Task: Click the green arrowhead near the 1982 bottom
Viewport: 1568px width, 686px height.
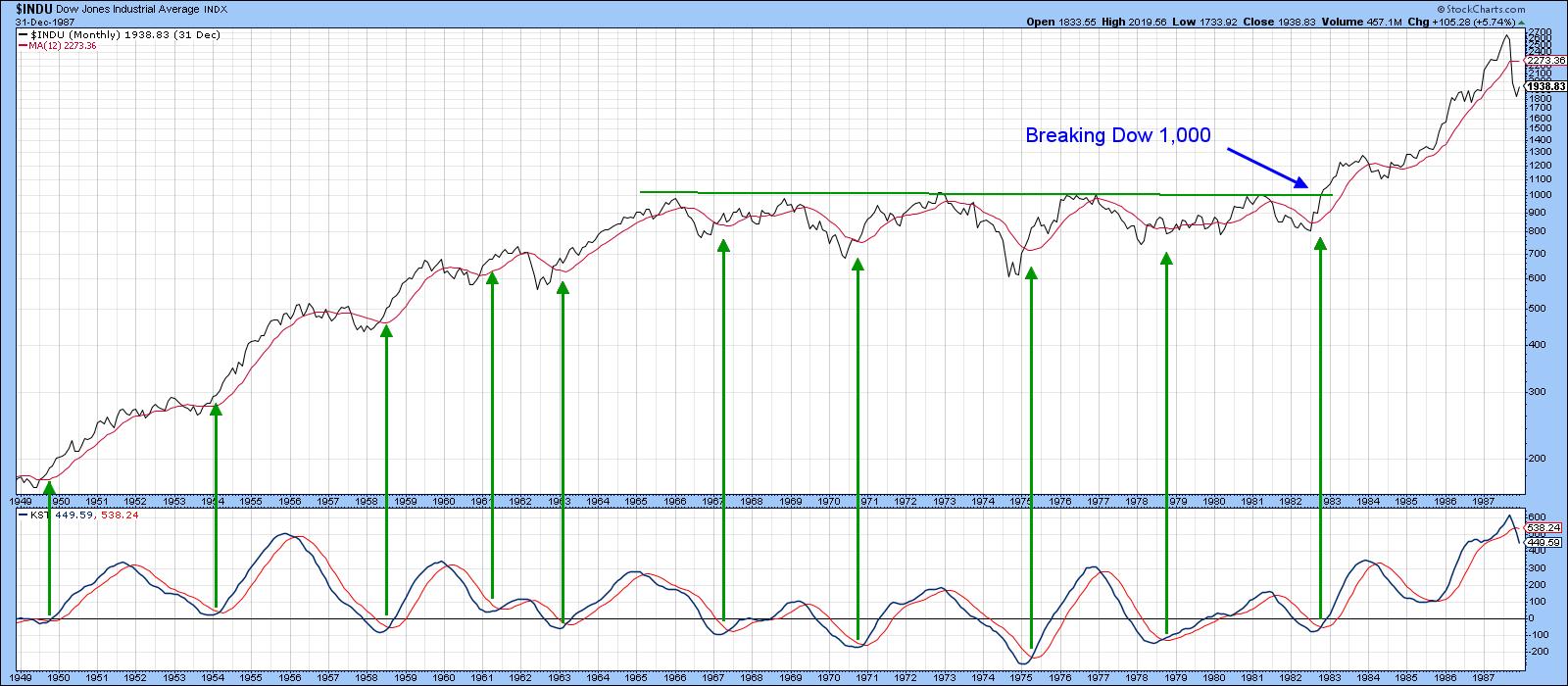Action: pos(1320,243)
